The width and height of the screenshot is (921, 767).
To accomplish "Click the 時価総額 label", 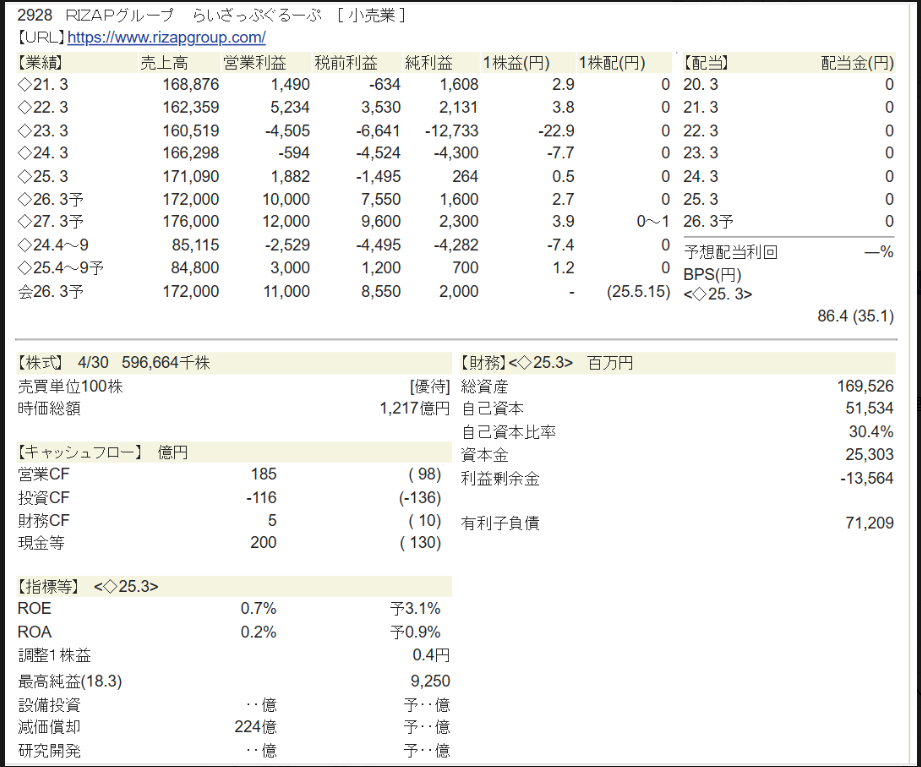I will click(x=49, y=408).
